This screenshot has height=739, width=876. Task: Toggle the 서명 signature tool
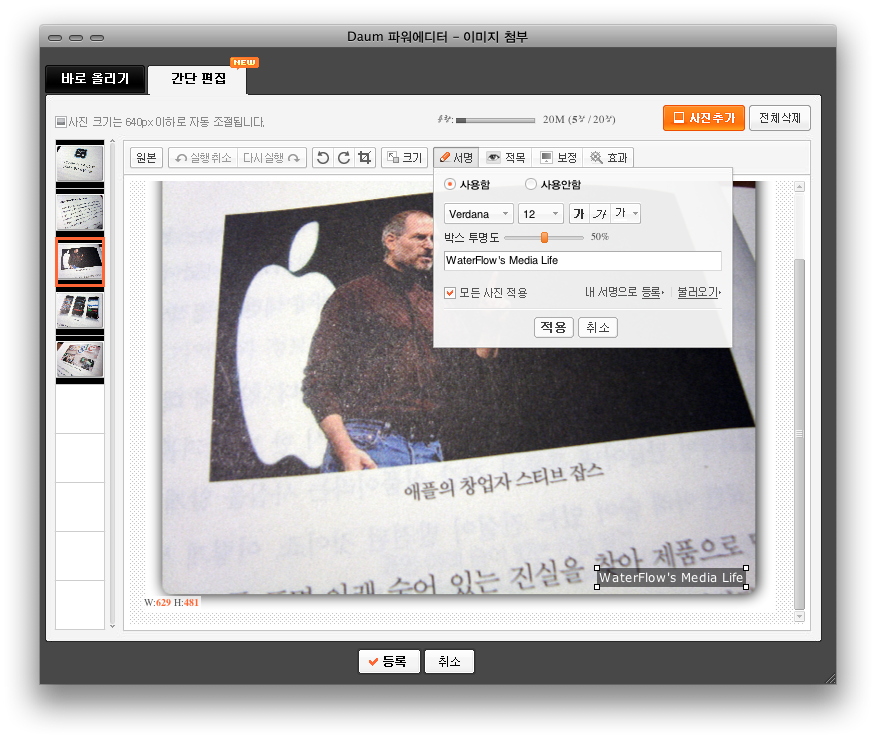[456, 158]
